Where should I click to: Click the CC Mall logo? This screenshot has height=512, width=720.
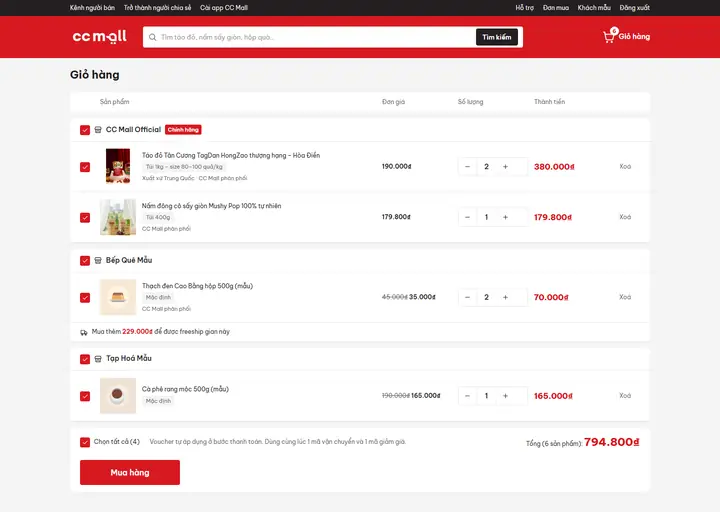pyautogui.click(x=100, y=36)
